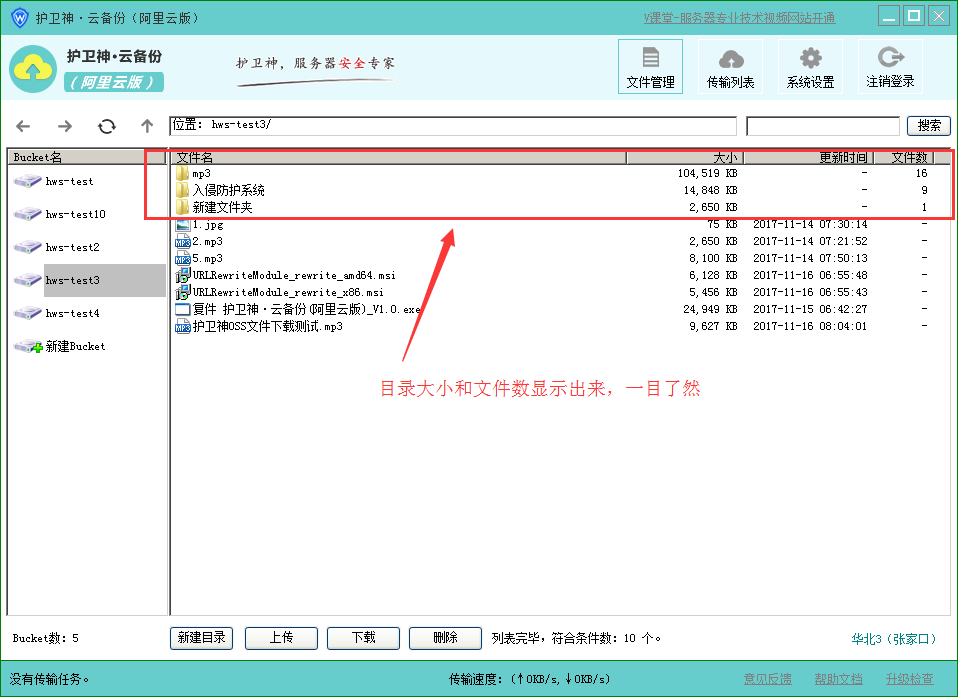Screen dimensions: 958x697
Task: Open the mp3 folder icon
Action: click(182, 173)
